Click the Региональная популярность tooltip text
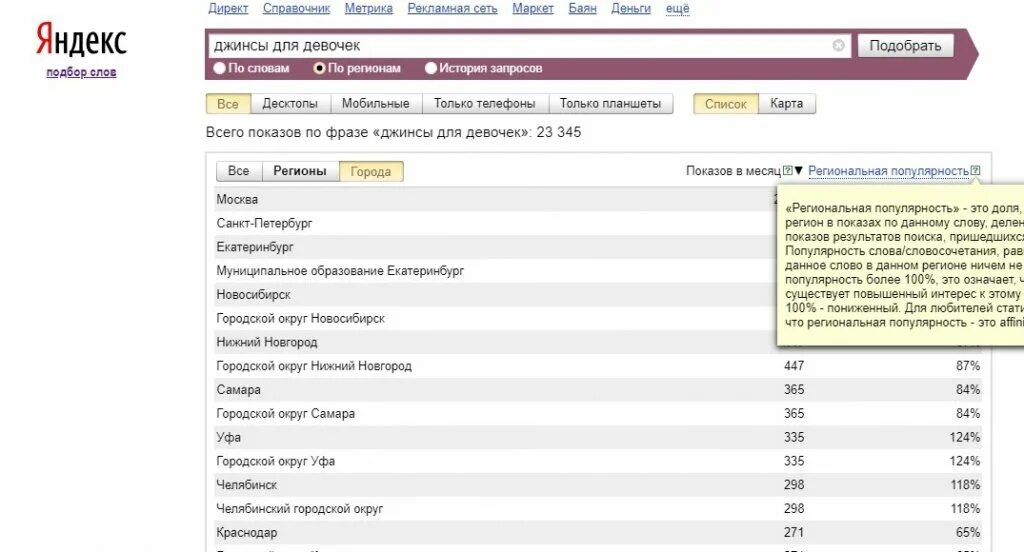This screenshot has height=552, width=1024. (x=904, y=265)
